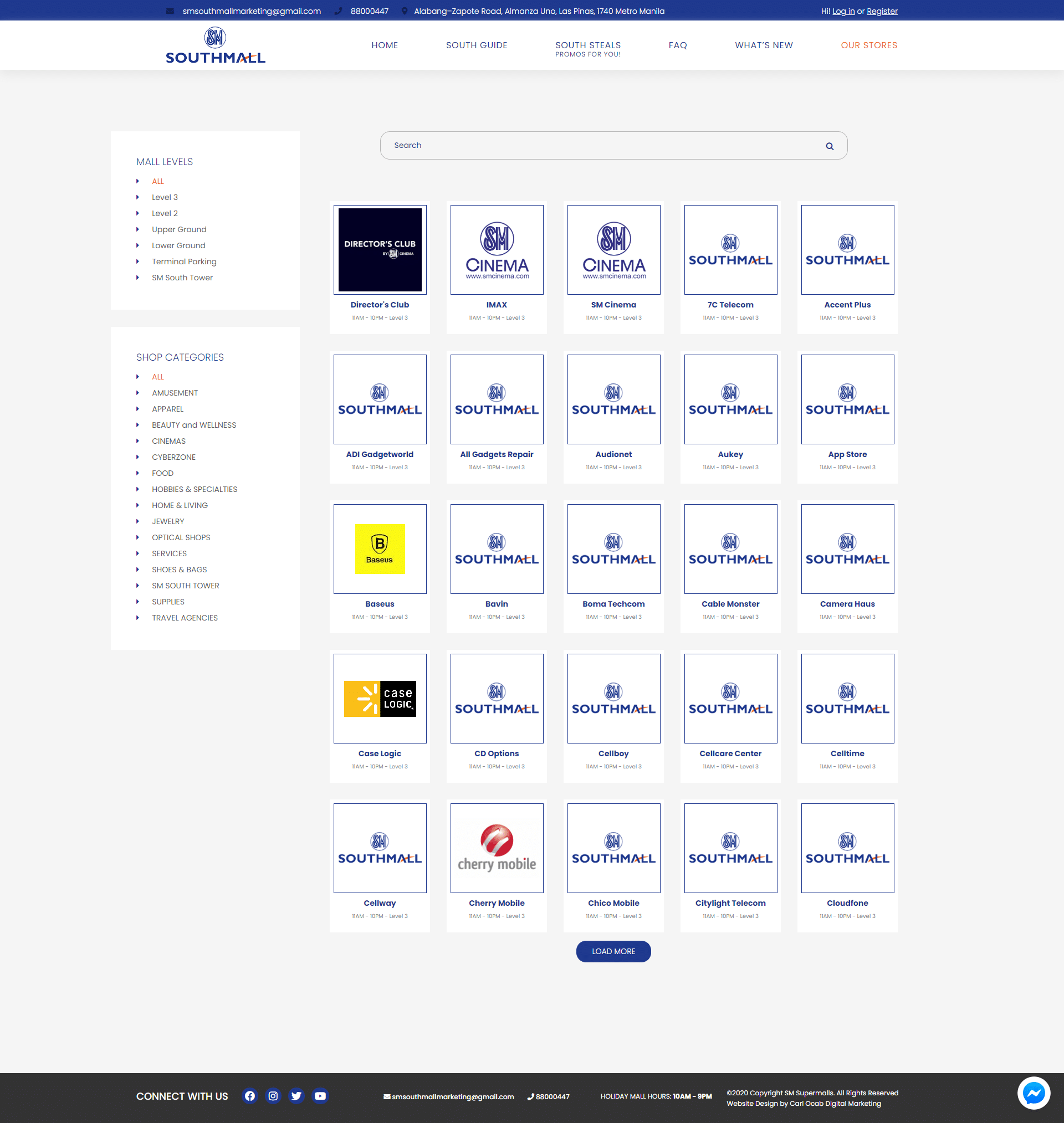The image size is (1064, 1123).
Task: Open the All Gadgets Repair store
Action: click(x=497, y=455)
